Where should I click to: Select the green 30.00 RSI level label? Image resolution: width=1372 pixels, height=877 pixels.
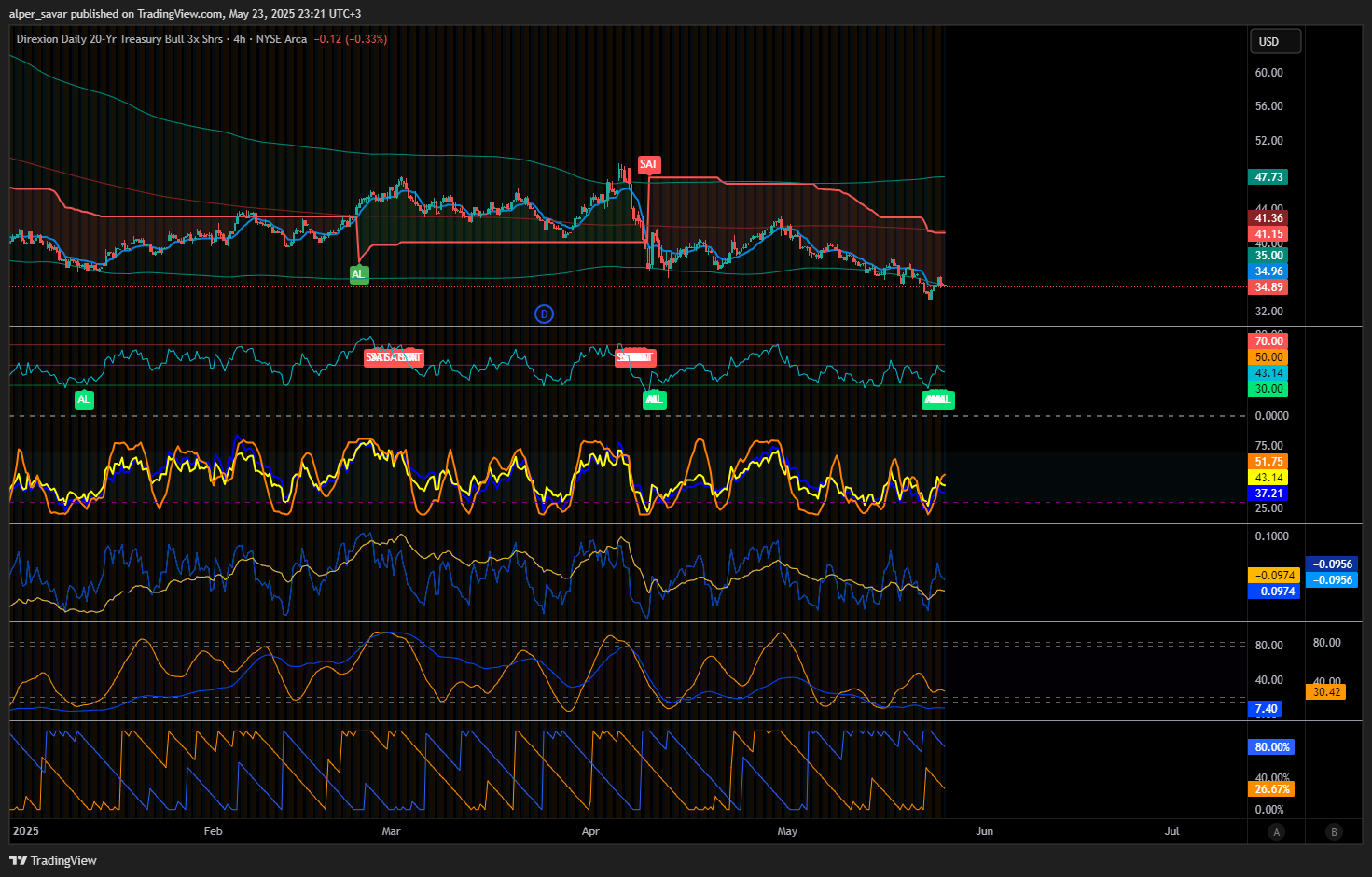[1268, 389]
